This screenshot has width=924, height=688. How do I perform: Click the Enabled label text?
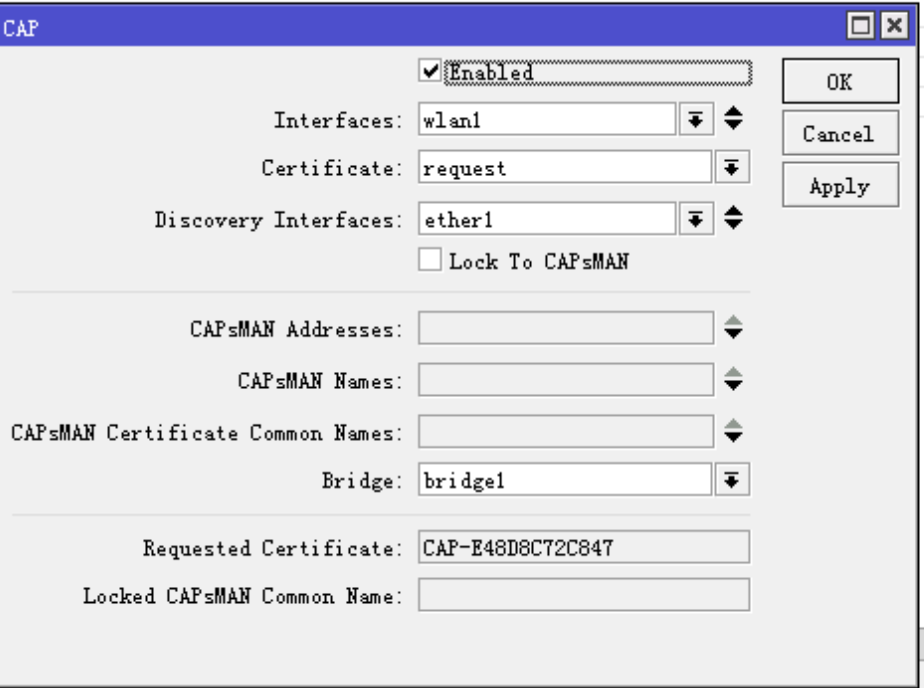(x=491, y=72)
